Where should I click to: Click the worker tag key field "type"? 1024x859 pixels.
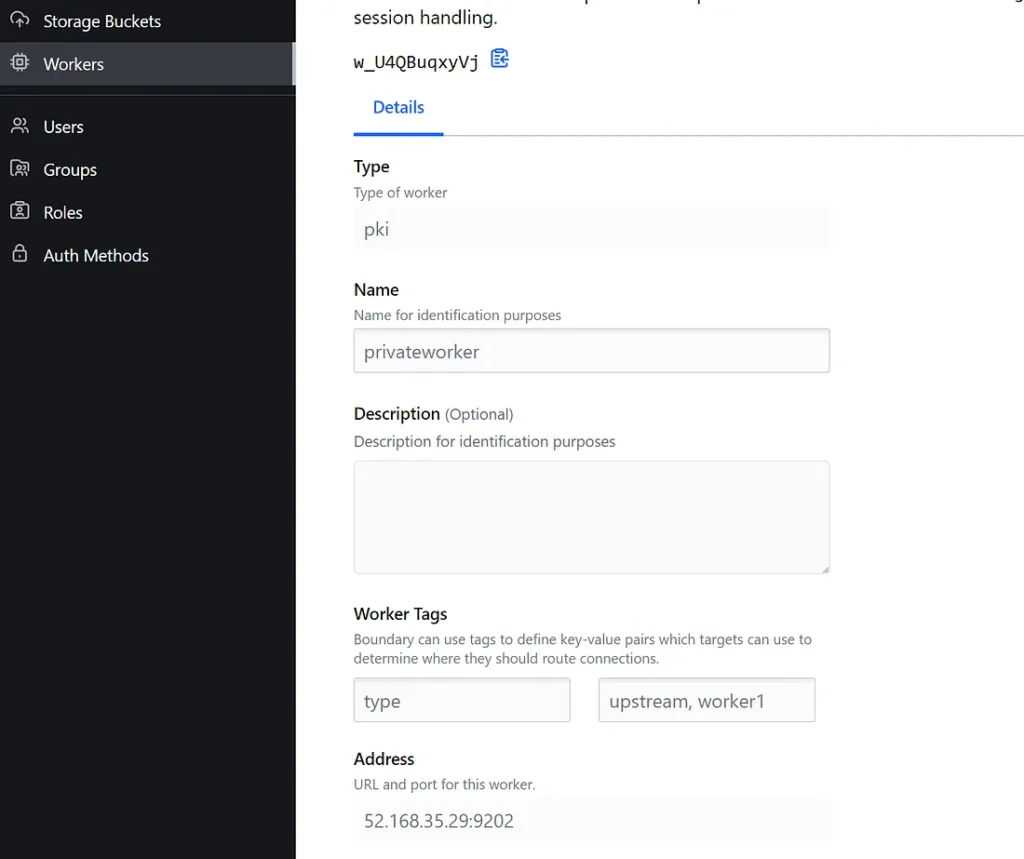click(461, 700)
